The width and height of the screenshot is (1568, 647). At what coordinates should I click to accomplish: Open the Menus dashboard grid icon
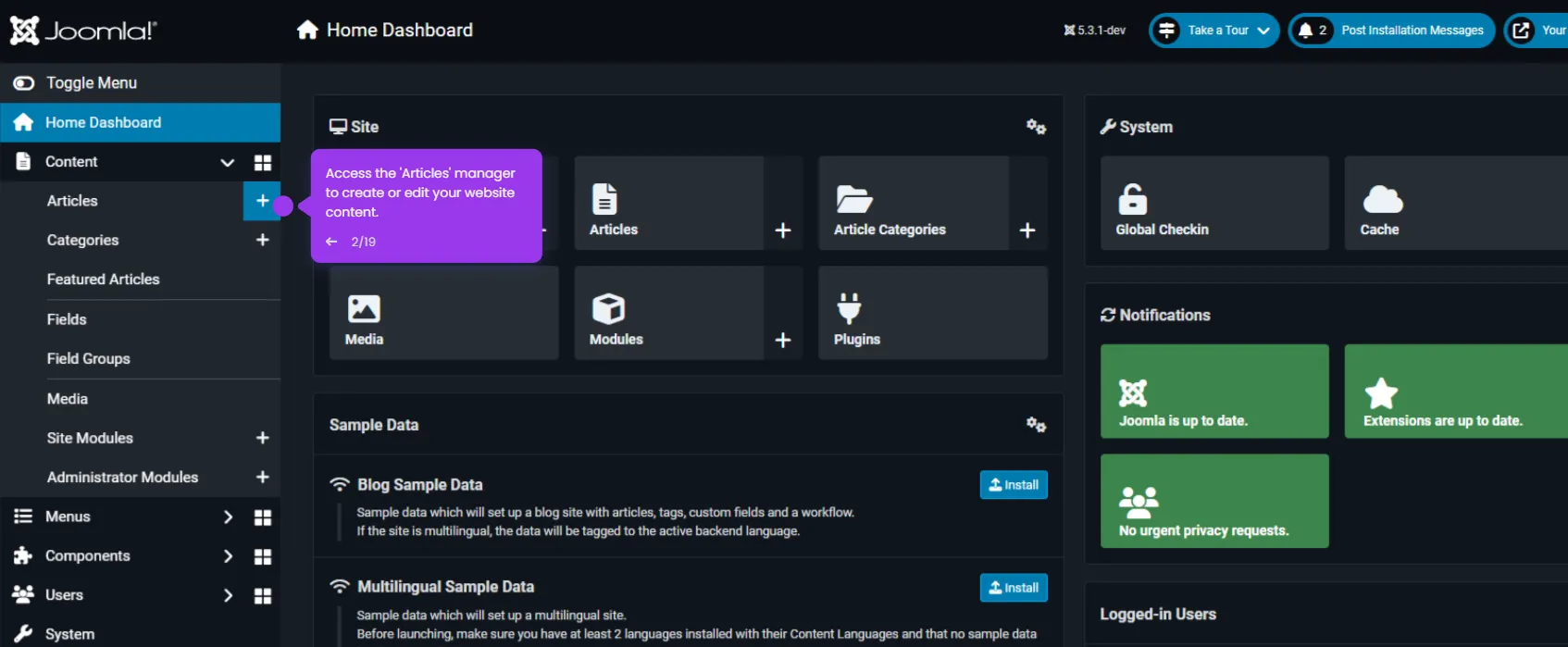point(263,517)
